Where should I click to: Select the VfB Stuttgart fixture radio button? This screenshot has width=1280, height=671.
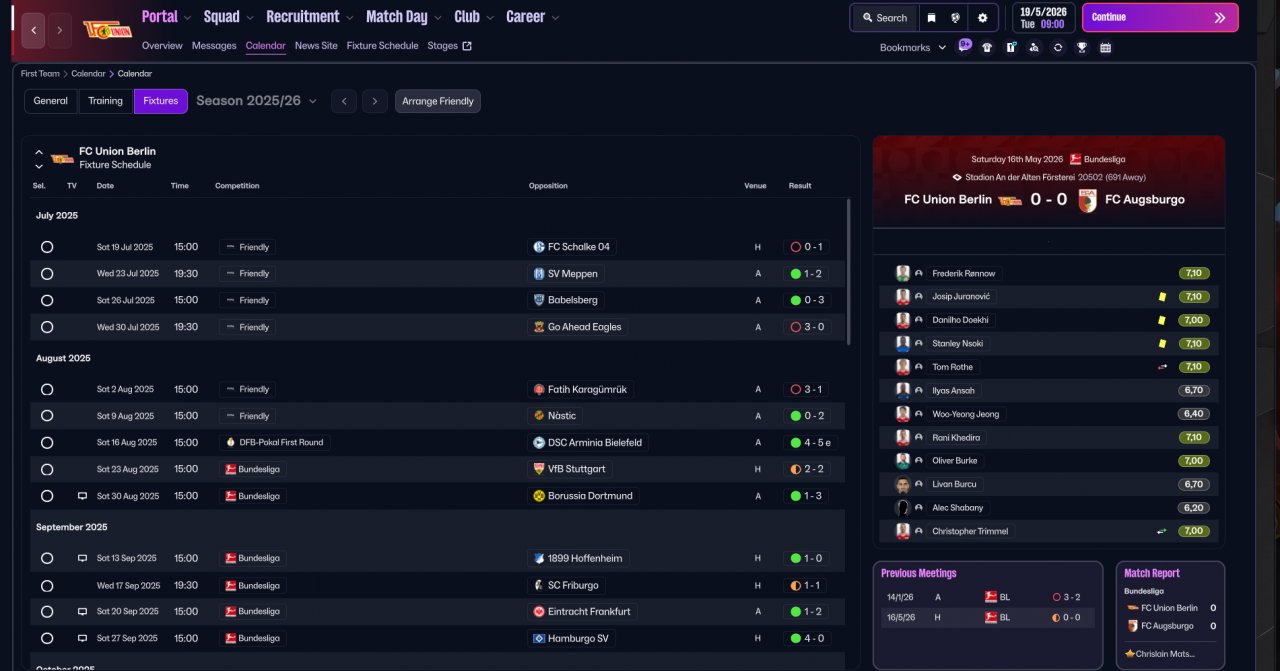click(x=47, y=469)
